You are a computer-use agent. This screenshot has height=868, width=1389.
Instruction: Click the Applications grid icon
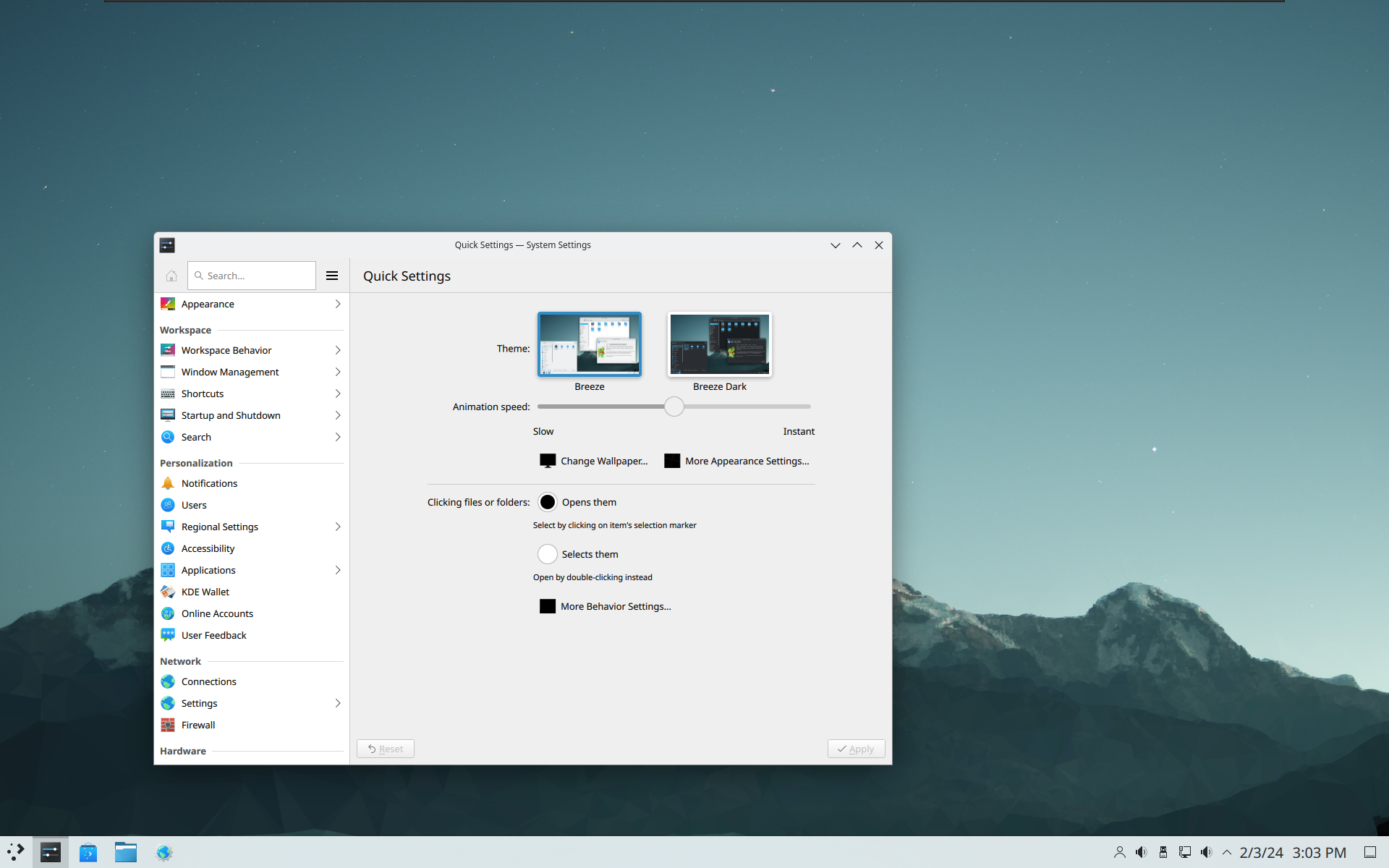(x=168, y=570)
